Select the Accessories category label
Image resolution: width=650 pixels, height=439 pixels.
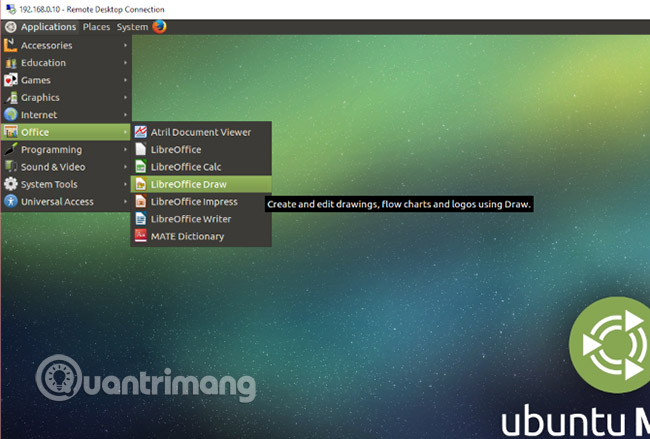pyautogui.click(x=46, y=45)
